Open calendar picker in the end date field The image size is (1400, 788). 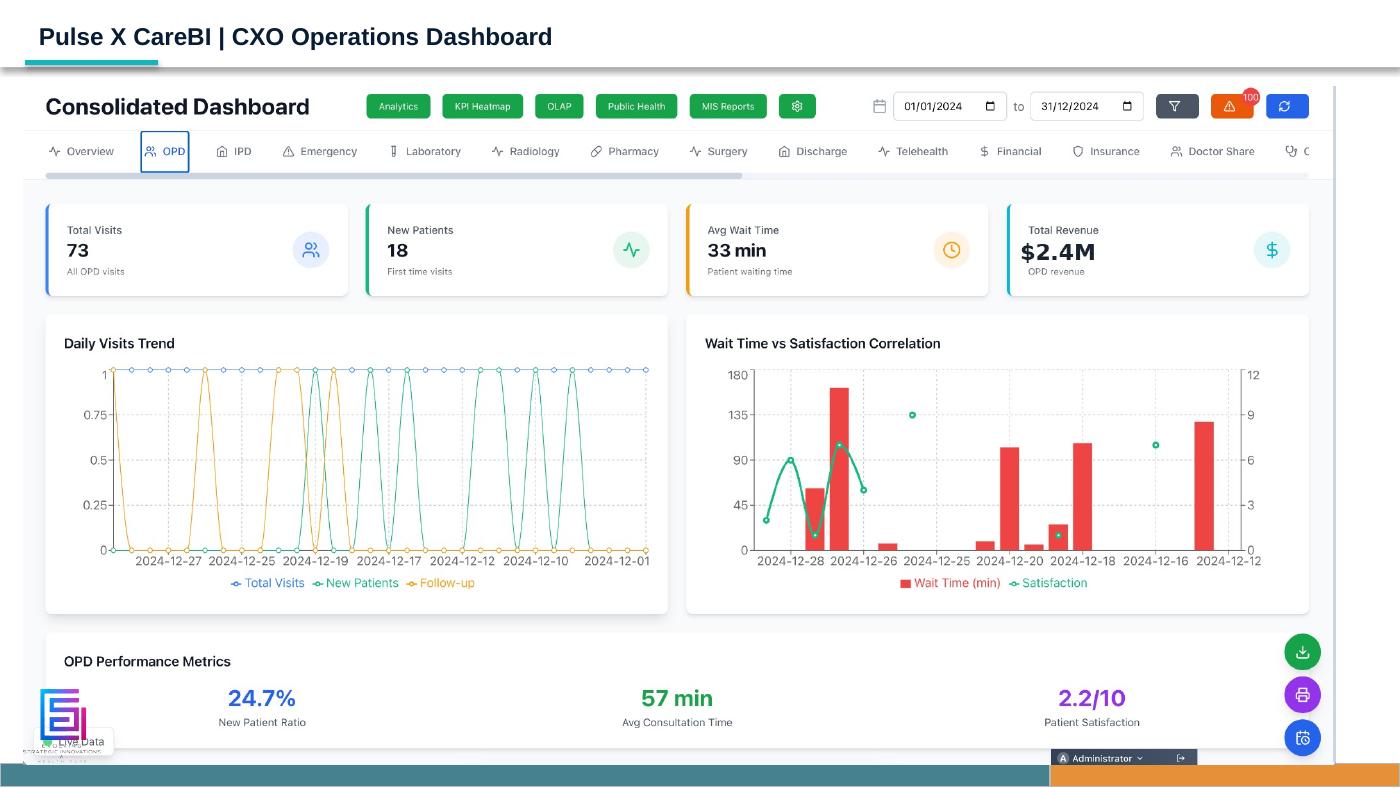click(1127, 106)
